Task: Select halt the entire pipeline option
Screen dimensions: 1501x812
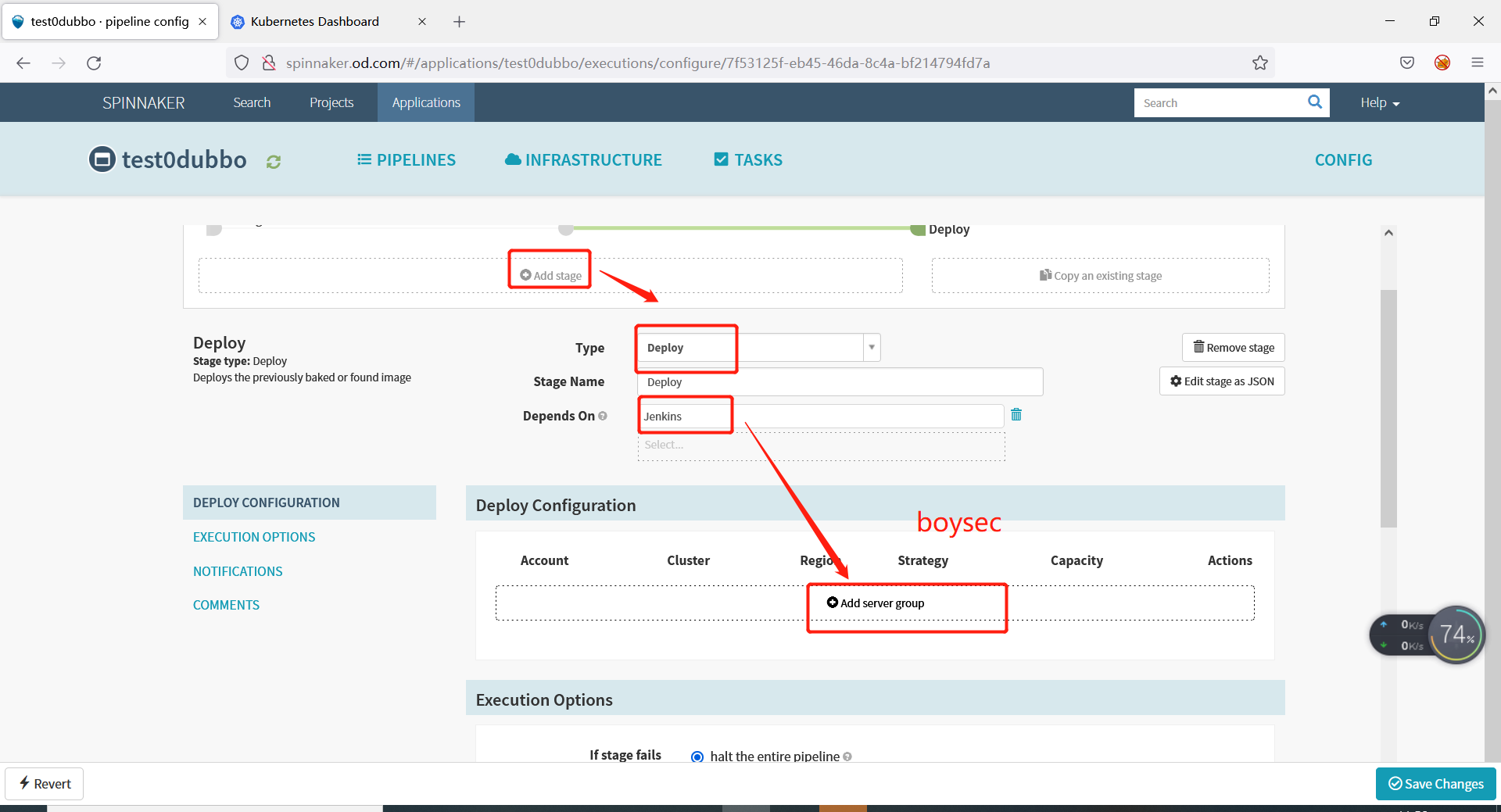Action: point(697,757)
